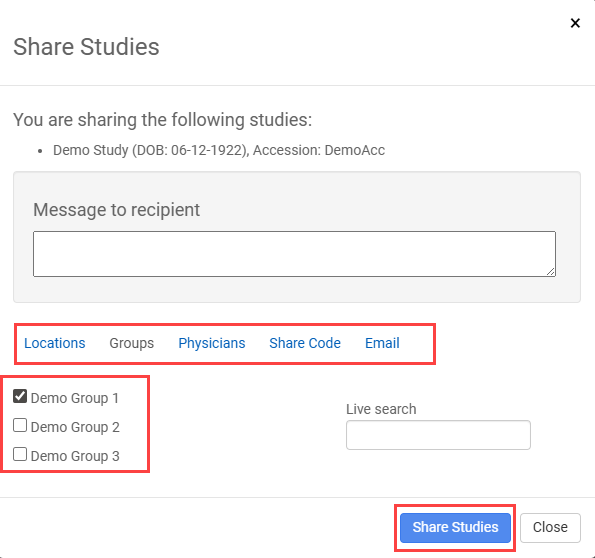Focus the Live search field

[438, 435]
